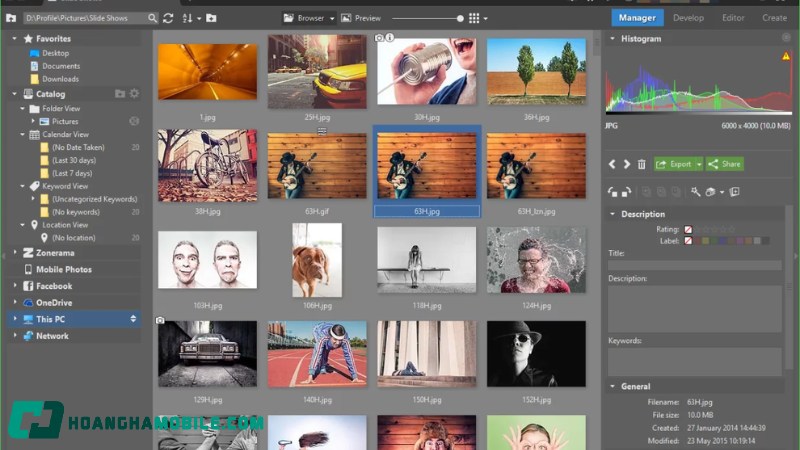Viewport: 800px width, 450px height.
Task: Click the search icon in path bar
Action: coord(152,18)
